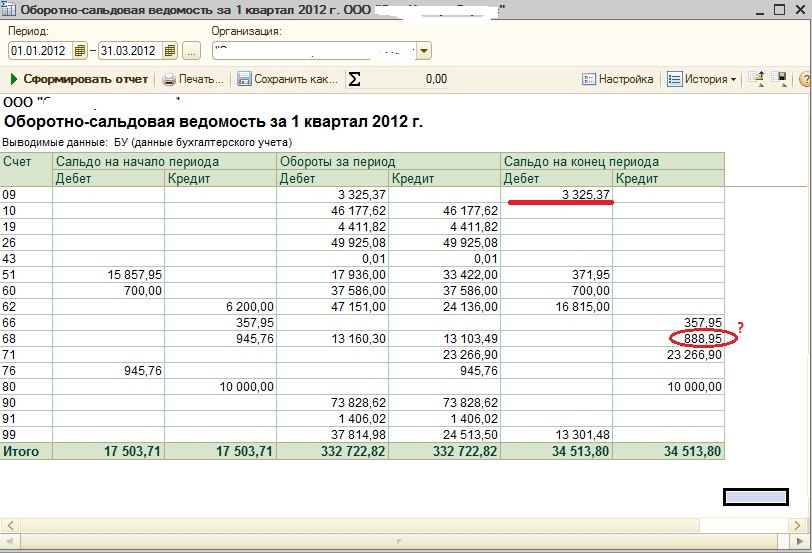Click the save settings icon in toolbar
The width and height of the screenshot is (812, 553).
point(779,79)
